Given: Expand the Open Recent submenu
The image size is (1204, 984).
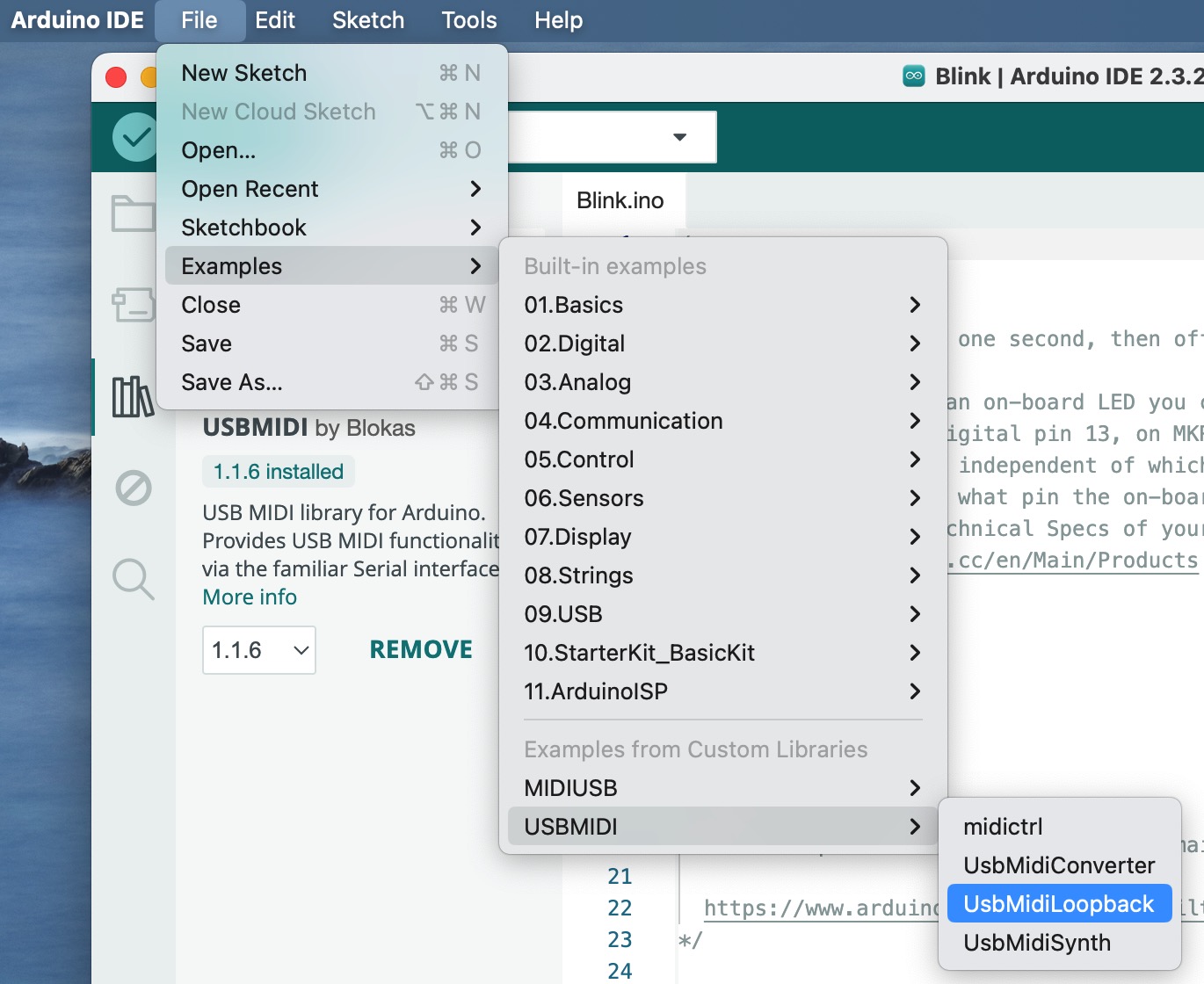Looking at the screenshot, I should [332, 189].
